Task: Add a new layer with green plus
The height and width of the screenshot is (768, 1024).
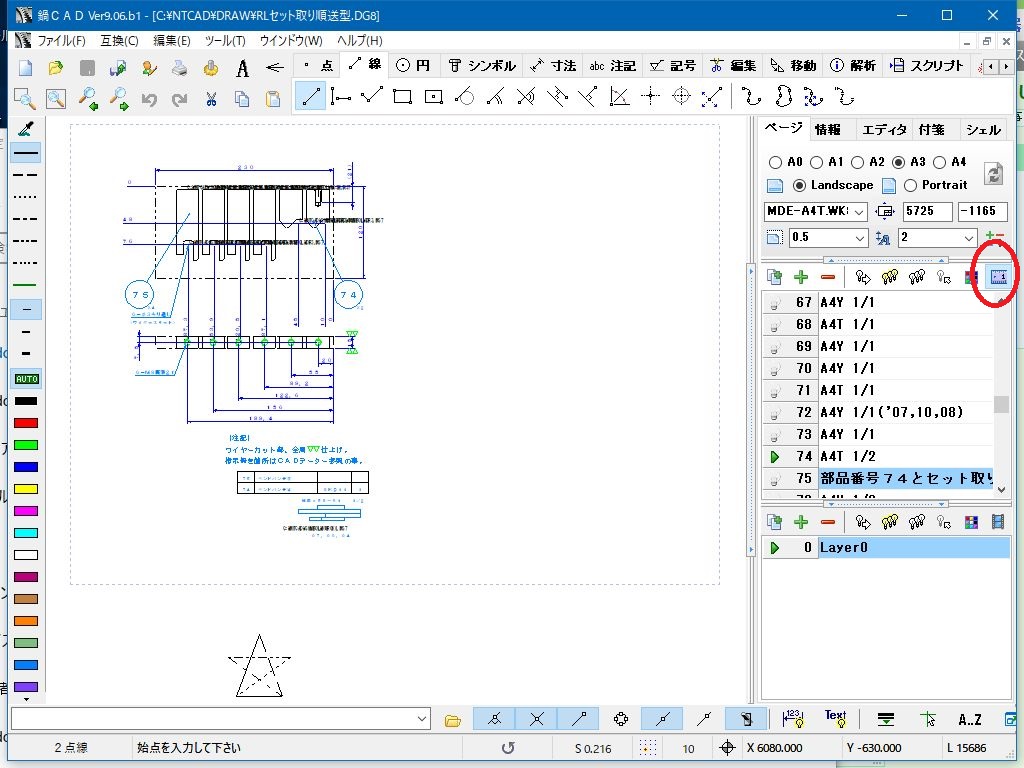Action: coord(801,522)
